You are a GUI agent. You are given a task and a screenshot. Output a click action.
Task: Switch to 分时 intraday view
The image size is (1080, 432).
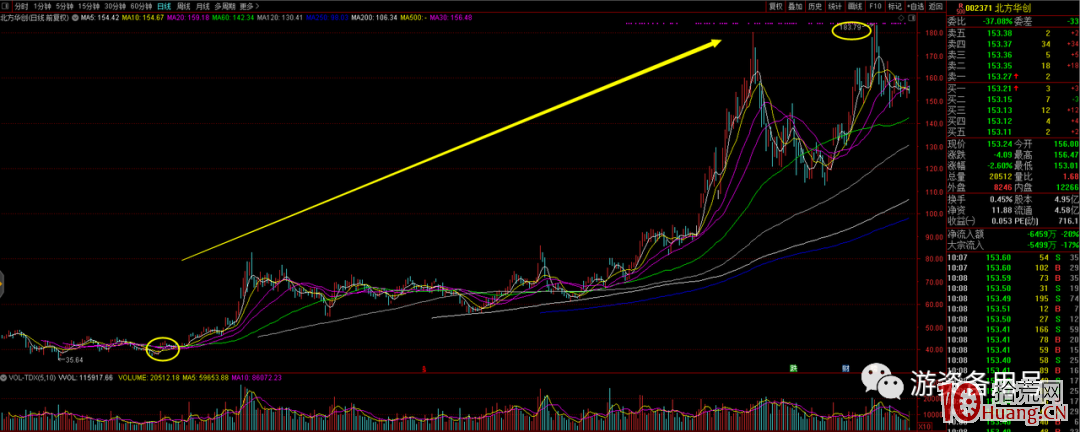(x=21, y=6)
